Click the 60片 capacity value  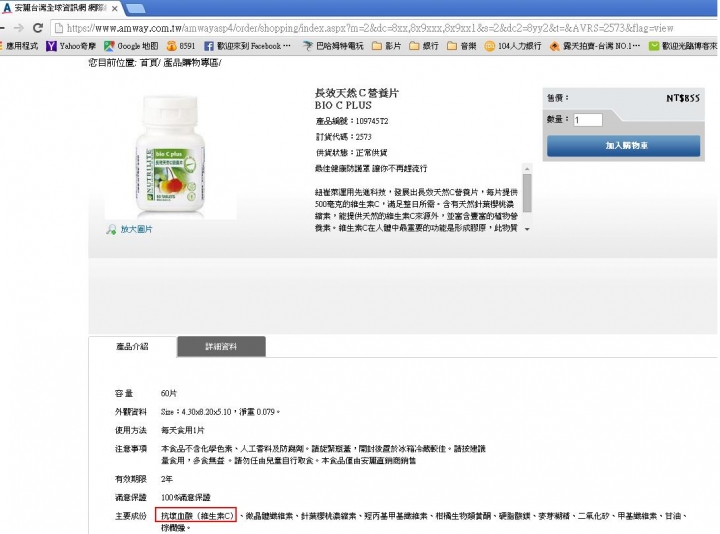(x=169, y=393)
